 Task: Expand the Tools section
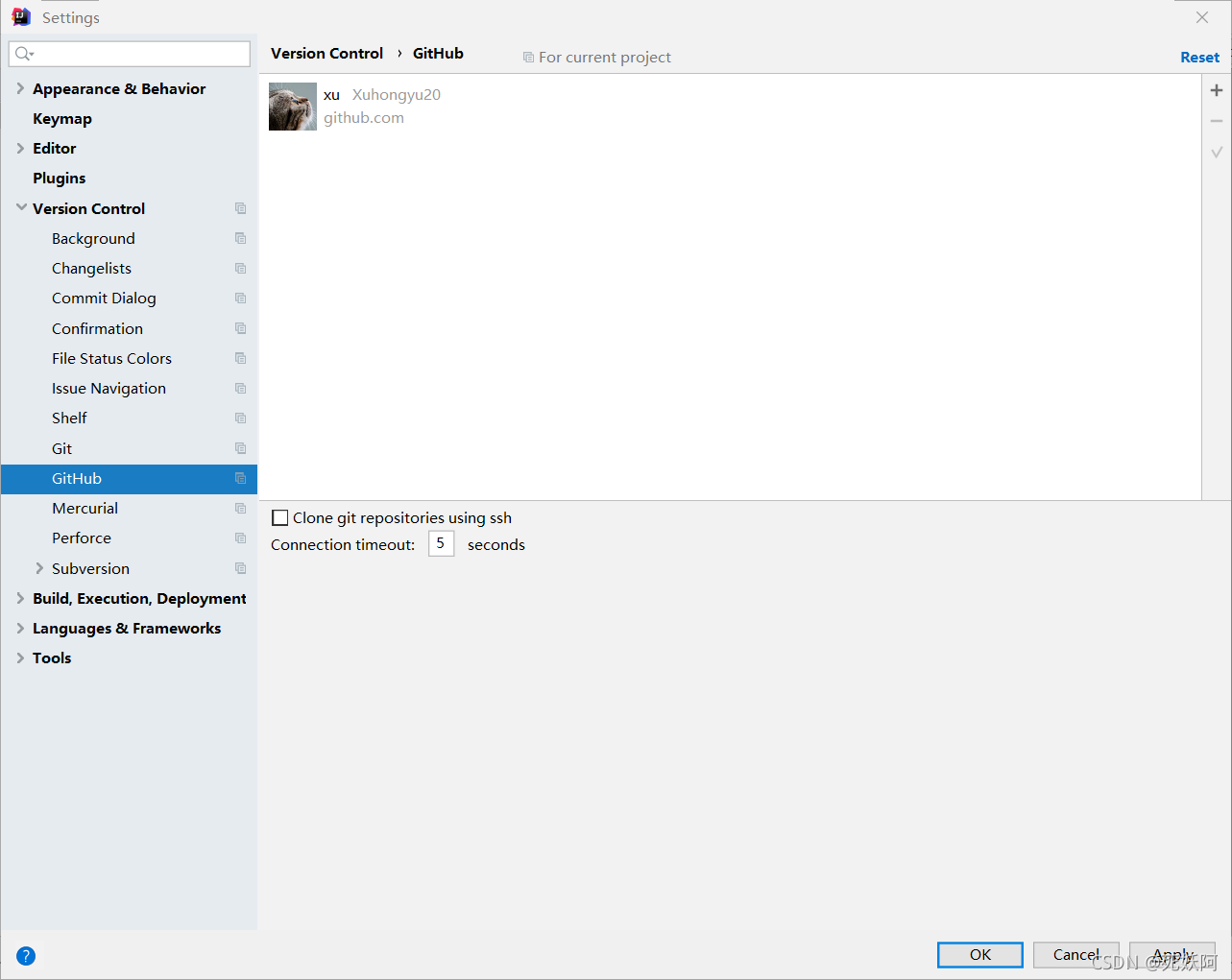(20, 657)
